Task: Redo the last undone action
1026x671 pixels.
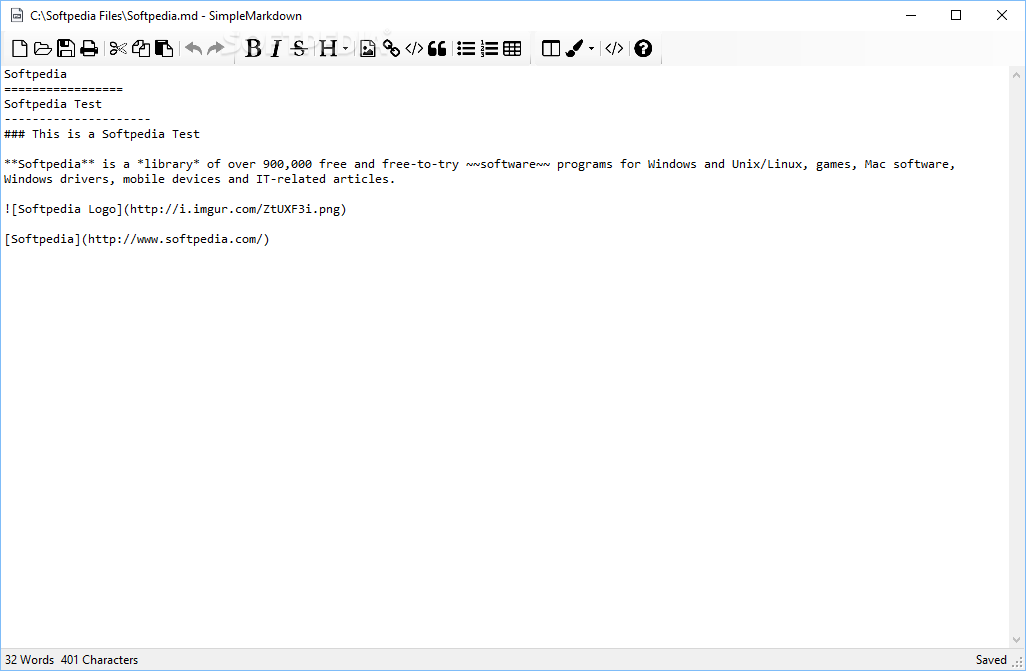Action: pos(215,48)
